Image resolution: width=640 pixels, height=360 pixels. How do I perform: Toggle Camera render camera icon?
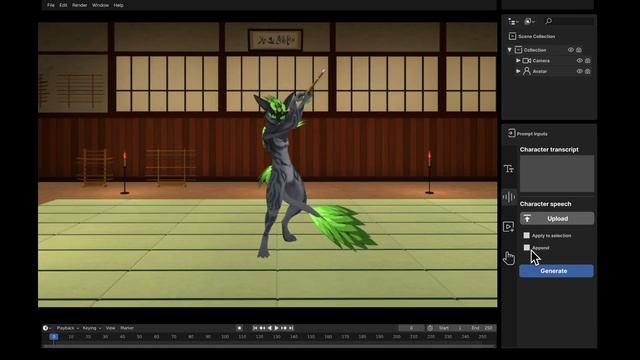[588, 60]
